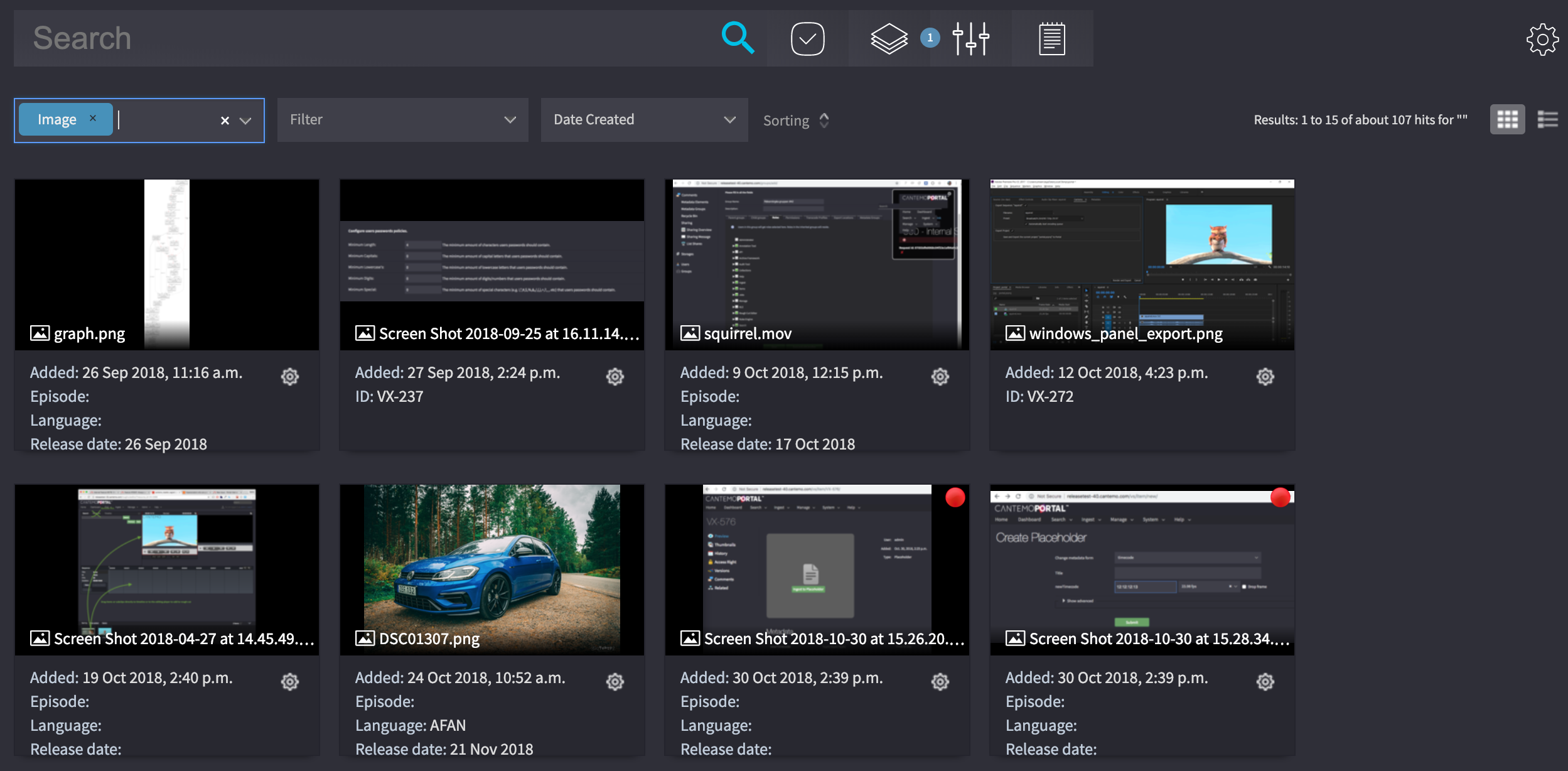
Task: Click the graph.png title link
Action: (89, 333)
